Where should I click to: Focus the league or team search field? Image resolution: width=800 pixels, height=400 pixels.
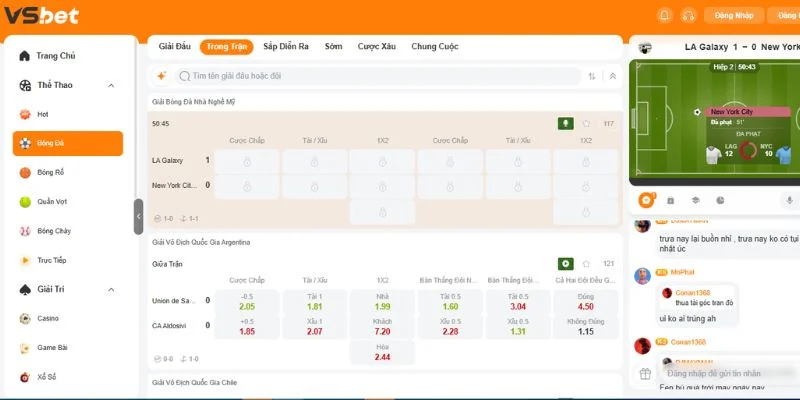click(378, 76)
